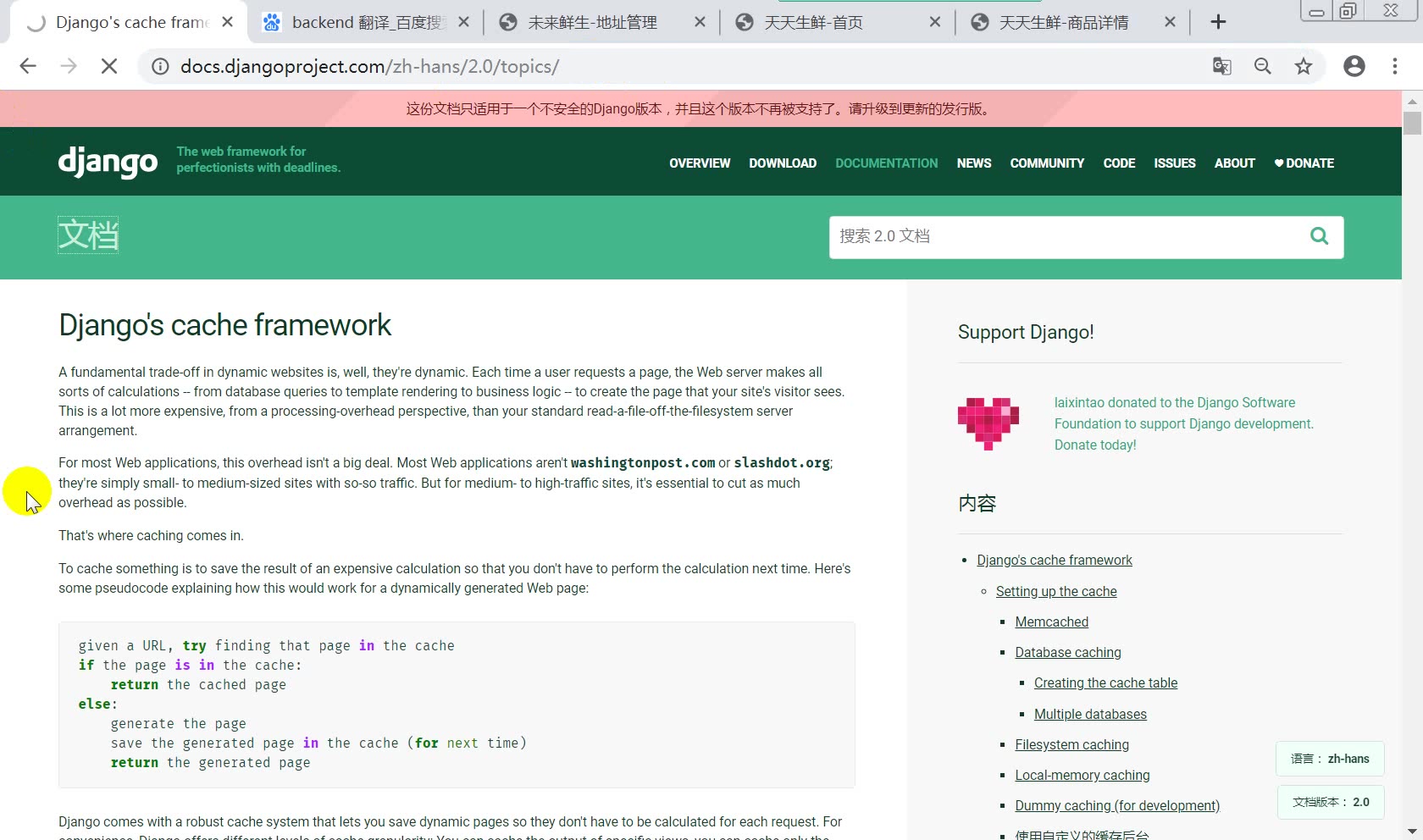Close the 天天生鲜-商品详情 tab

[1170, 22]
